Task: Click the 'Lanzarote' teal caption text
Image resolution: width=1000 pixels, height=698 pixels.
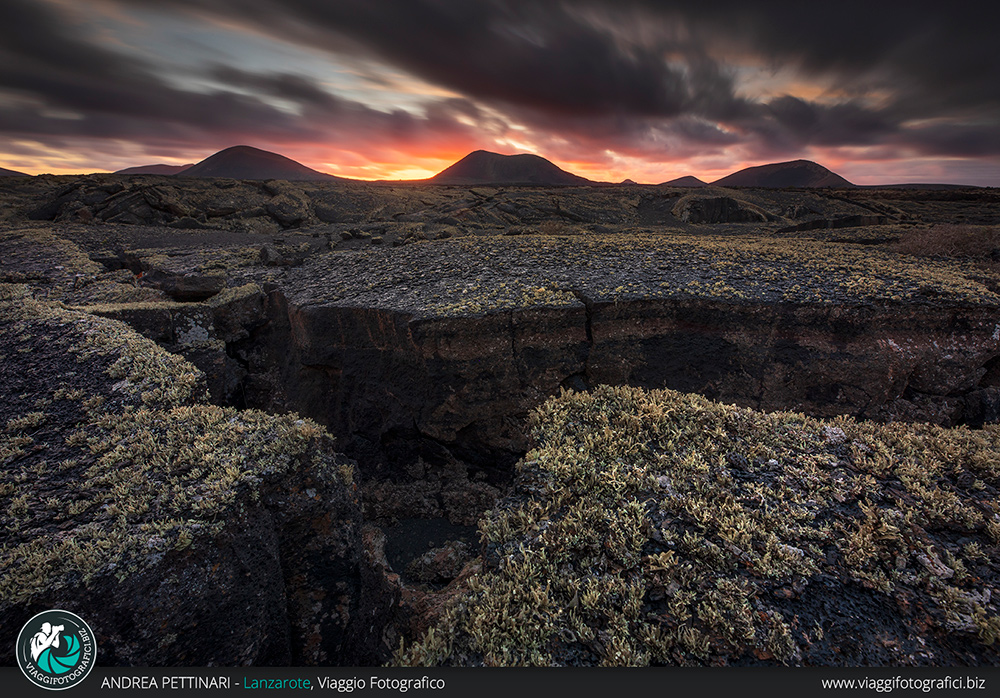Action: pyautogui.click(x=277, y=683)
